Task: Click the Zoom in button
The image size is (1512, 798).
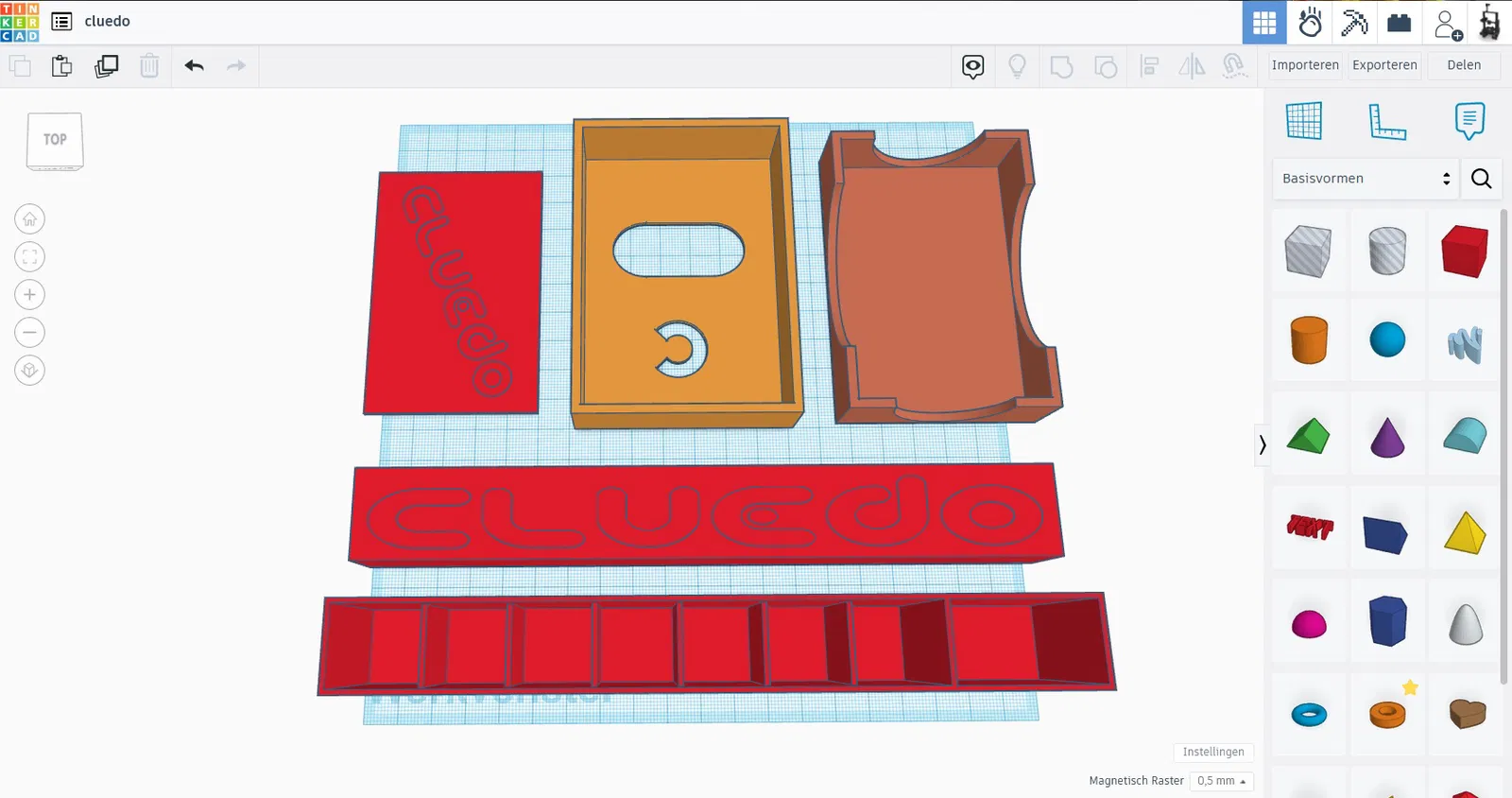Action: tap(30, 295)
